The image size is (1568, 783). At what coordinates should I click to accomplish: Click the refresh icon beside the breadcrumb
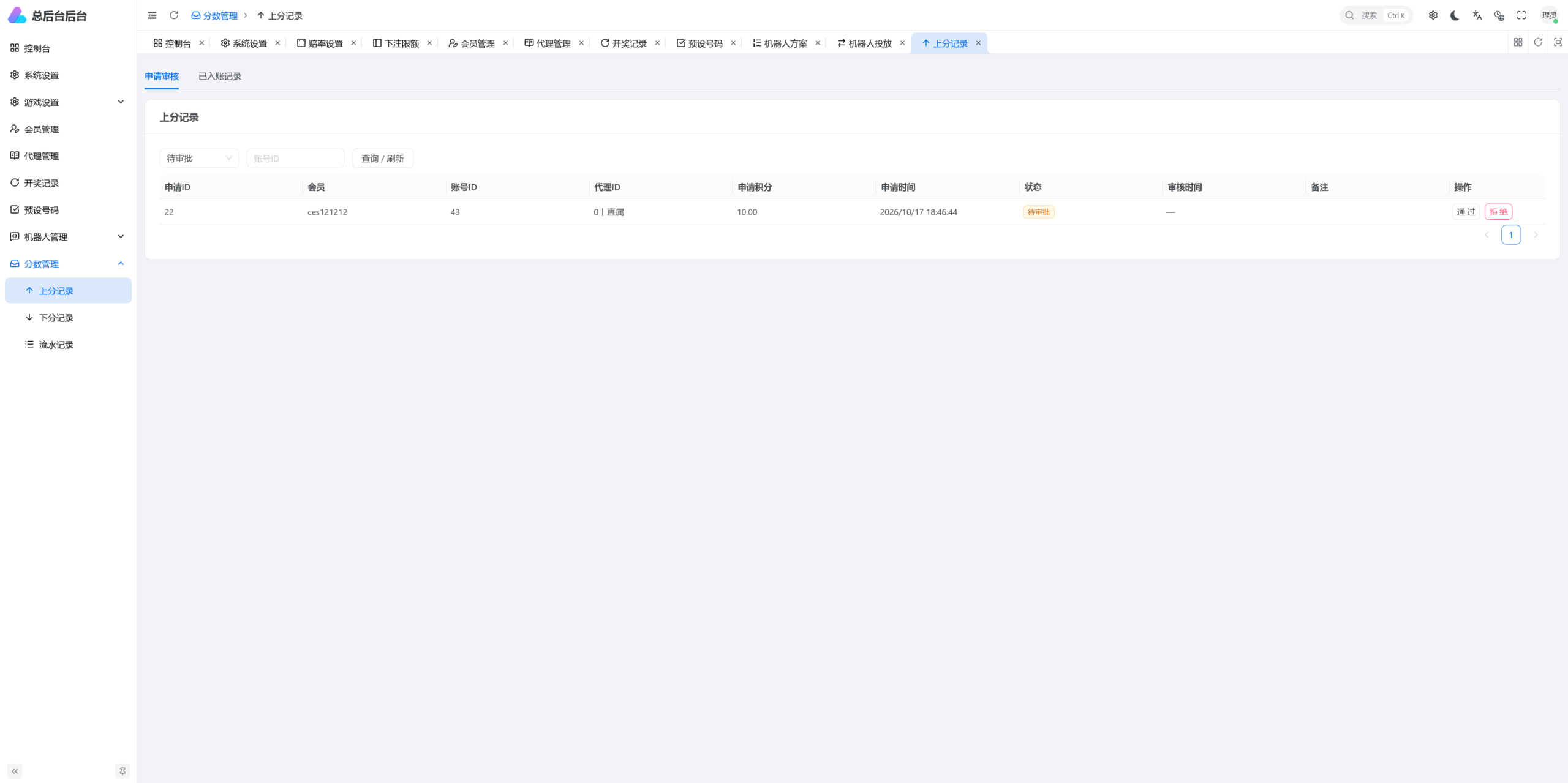174,15
